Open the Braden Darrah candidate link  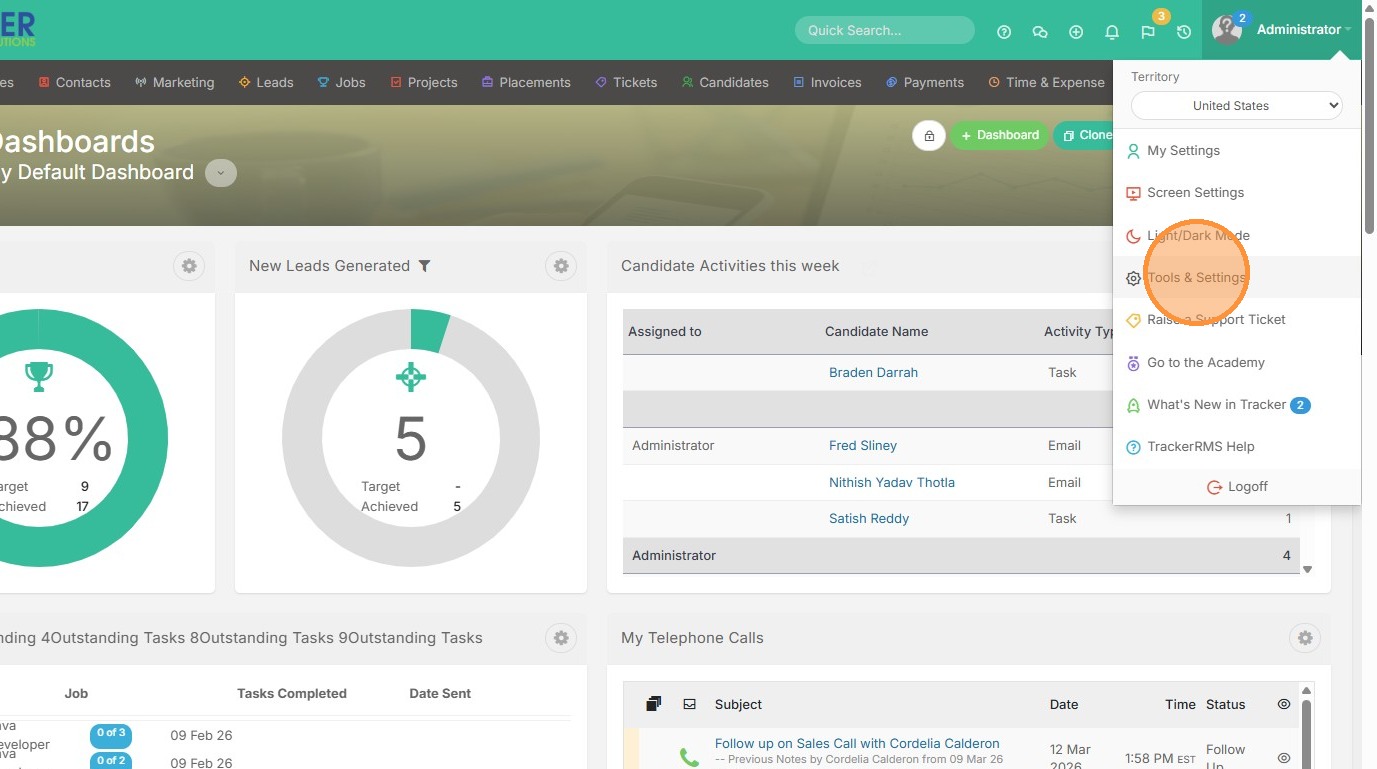click(x=873, y=372)
